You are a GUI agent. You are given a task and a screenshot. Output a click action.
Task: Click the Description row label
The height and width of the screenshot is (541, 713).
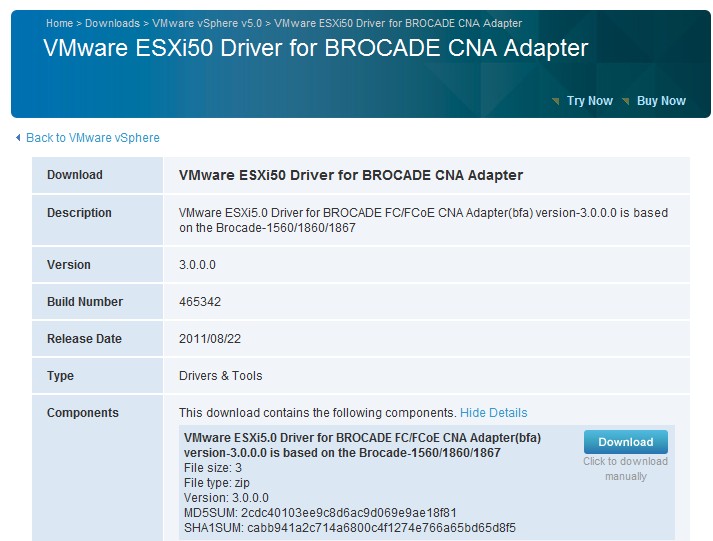click(x=79, y=213)
